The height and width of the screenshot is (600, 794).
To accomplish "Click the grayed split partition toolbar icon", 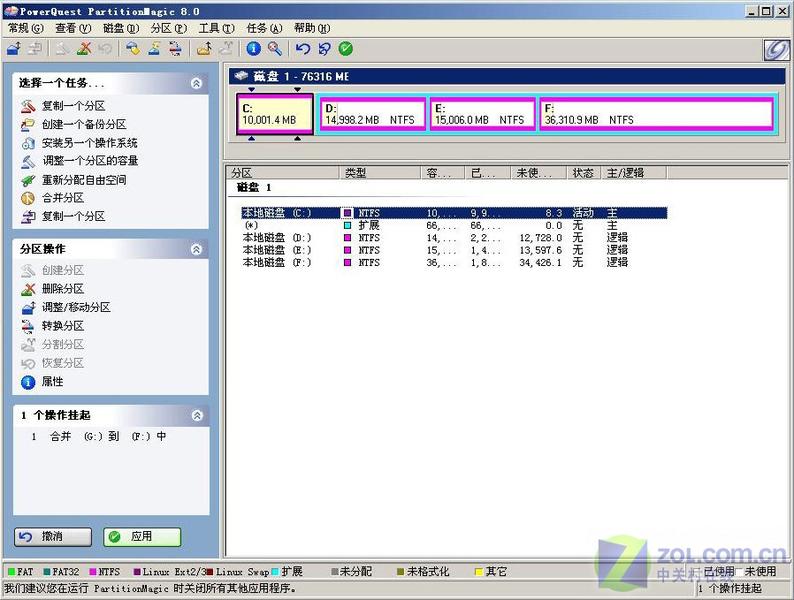I will pos(226,49).
